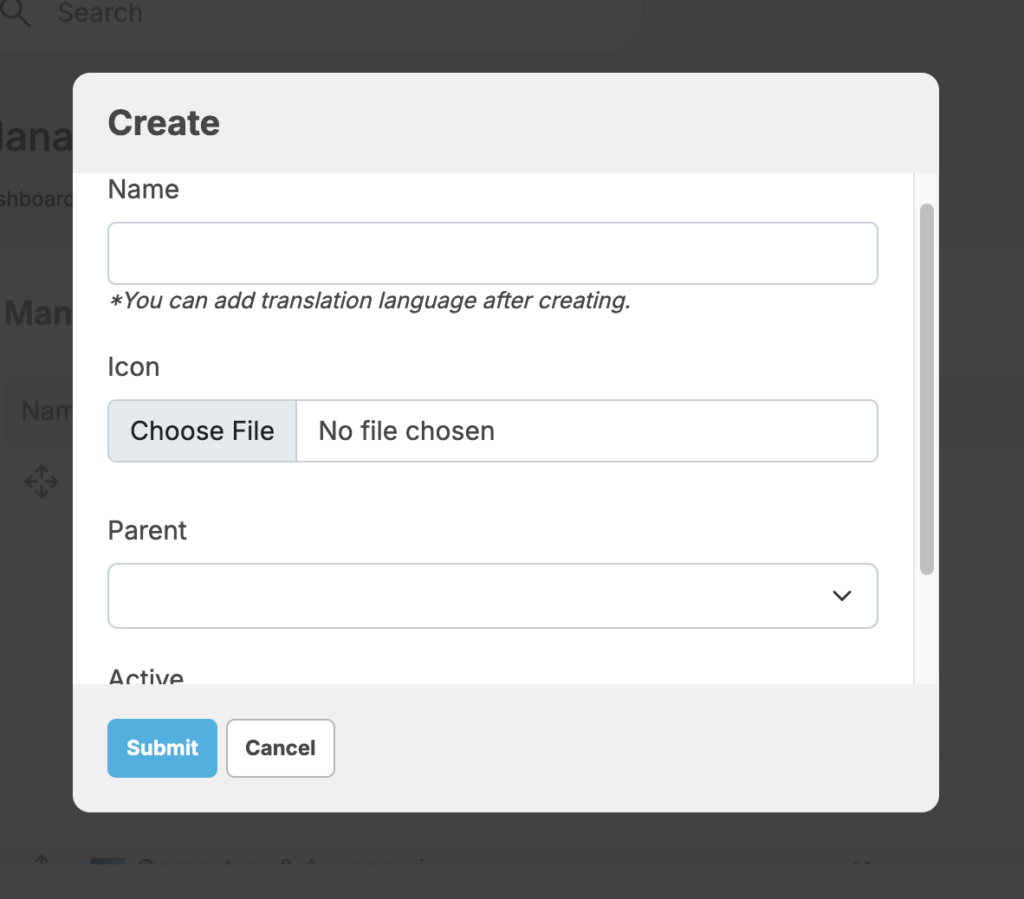Click the Create dialog vertical scrollbar

(926, 390)
